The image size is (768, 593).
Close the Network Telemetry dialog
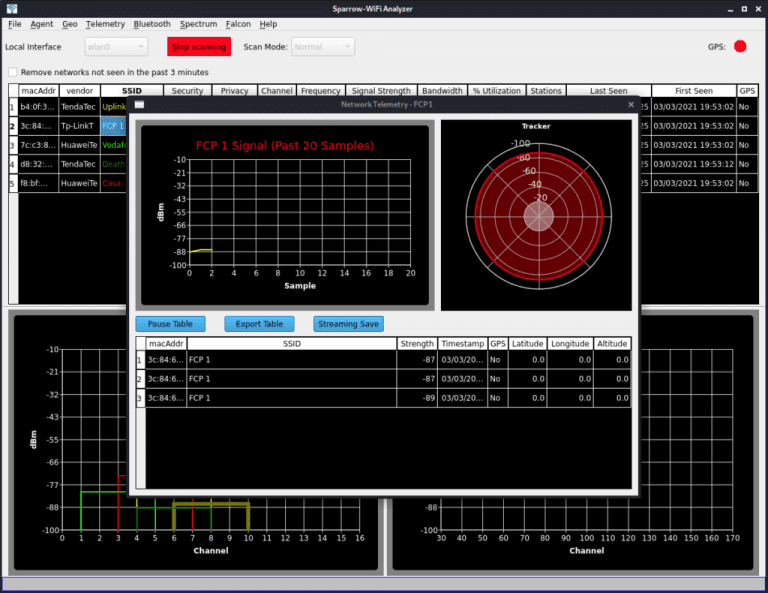630,104
